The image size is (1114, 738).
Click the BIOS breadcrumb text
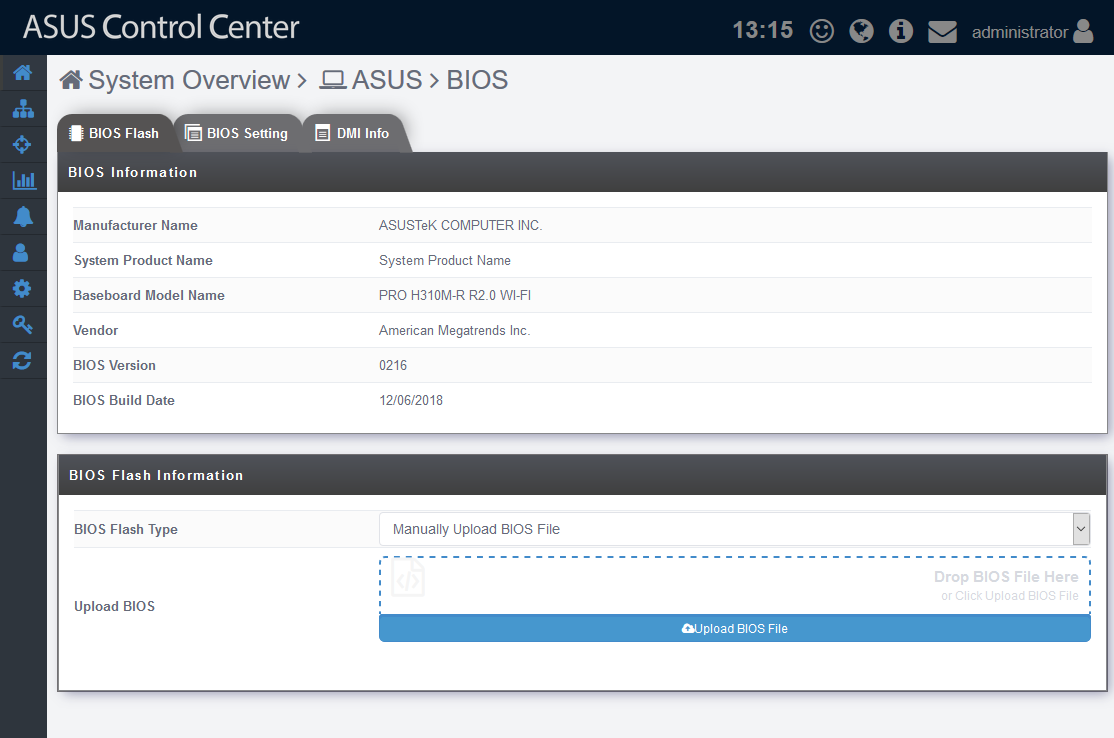[x=477, y=80]
